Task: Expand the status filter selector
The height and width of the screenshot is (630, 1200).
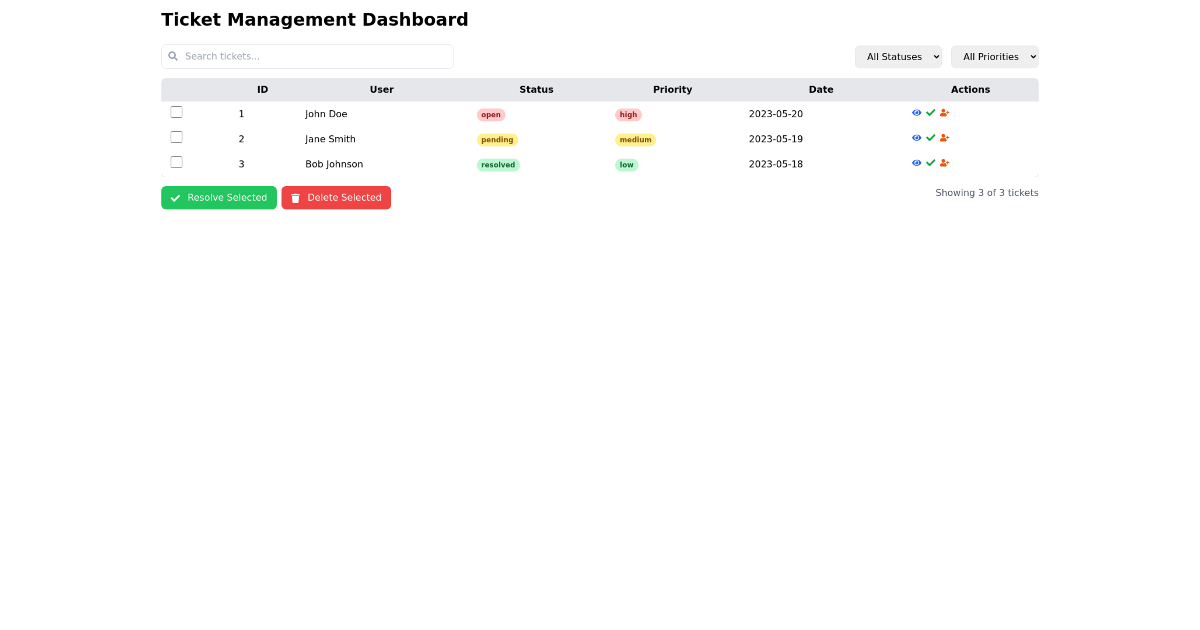Action: coord(898,56)
